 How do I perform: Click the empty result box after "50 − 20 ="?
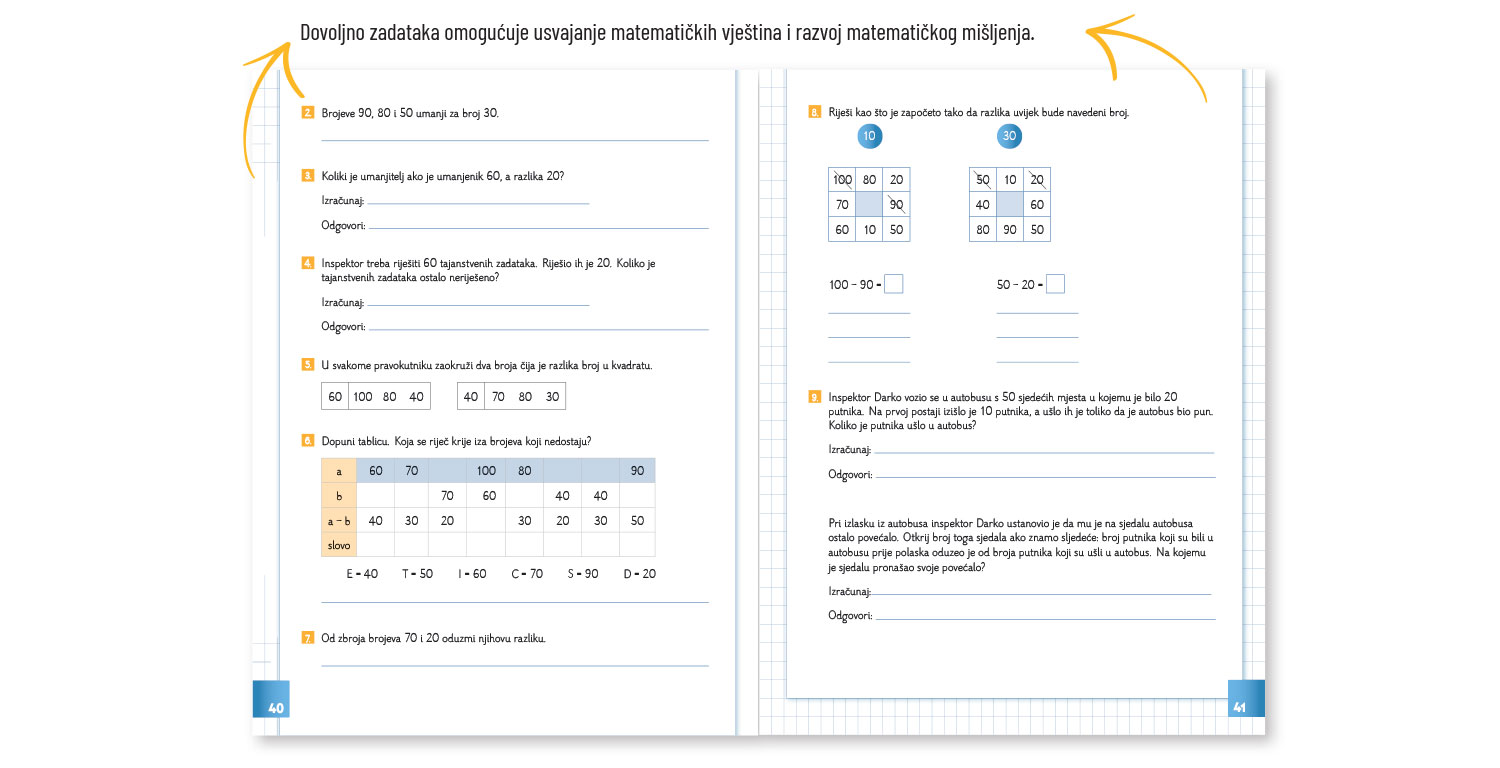click(x=1055, y=284)
